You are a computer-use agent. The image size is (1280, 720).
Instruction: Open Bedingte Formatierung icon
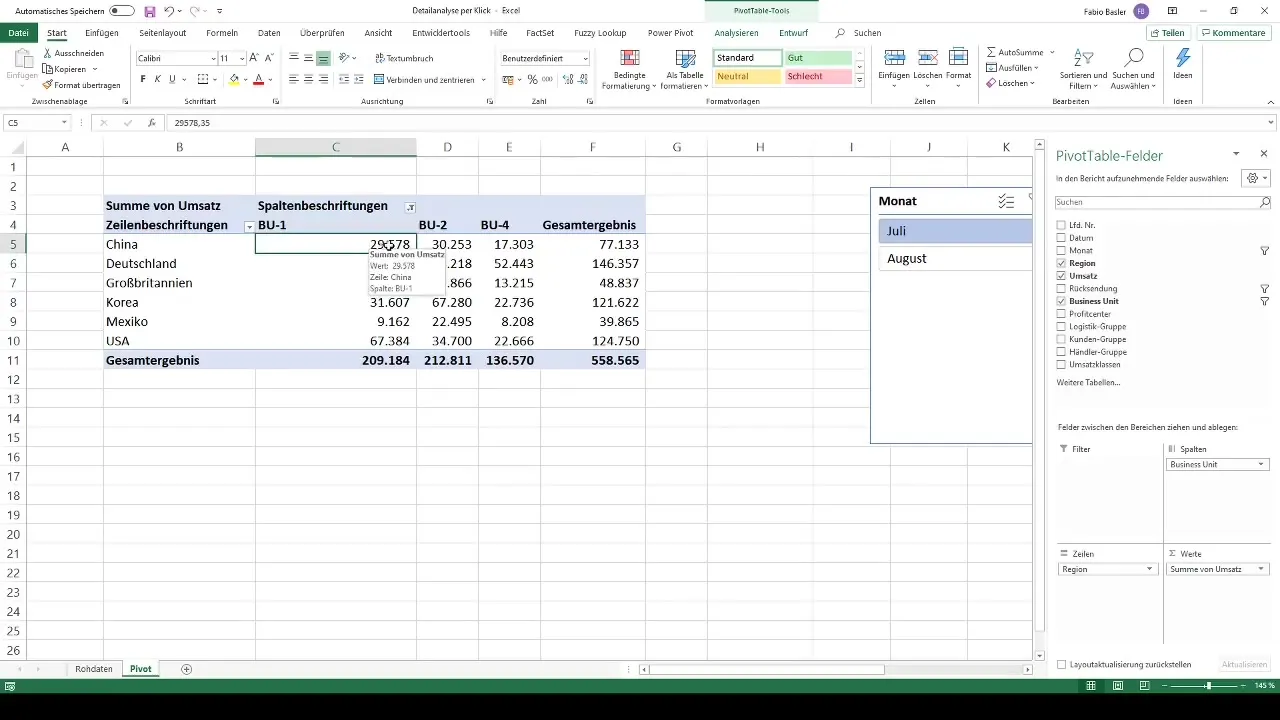tap(629, 58)
